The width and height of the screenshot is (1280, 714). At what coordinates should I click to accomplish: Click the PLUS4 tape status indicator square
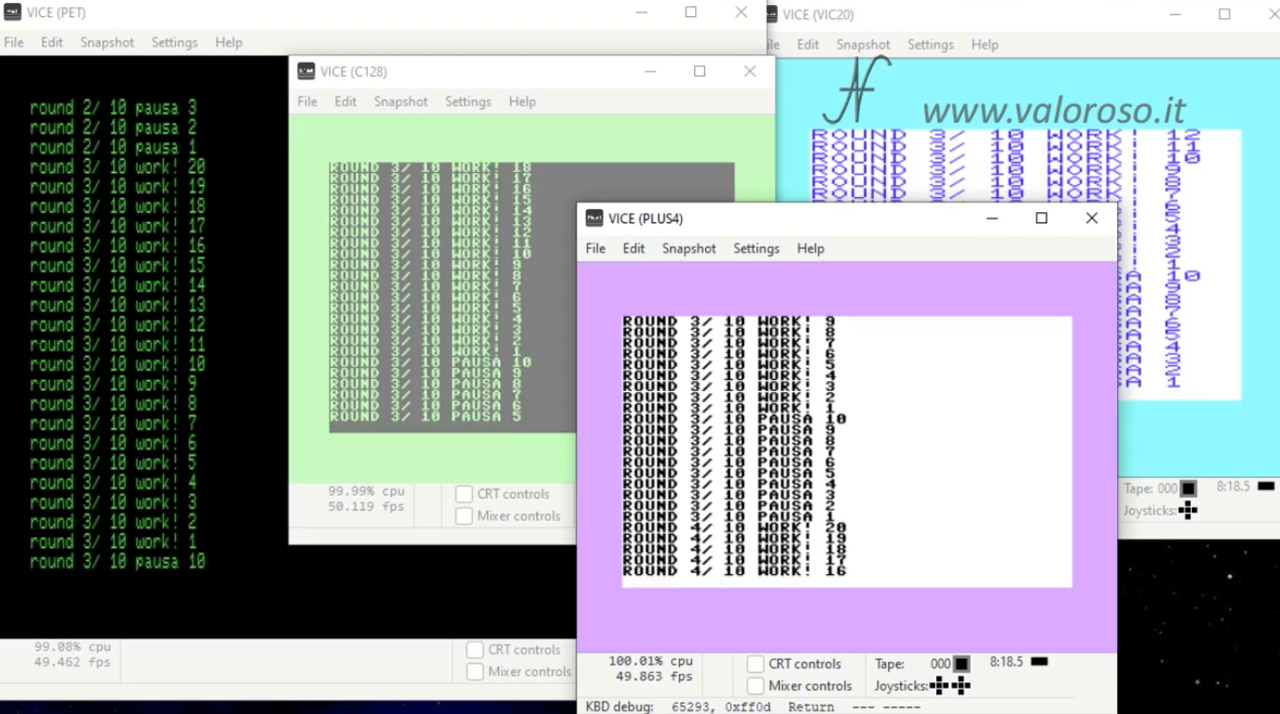(961, 663)
